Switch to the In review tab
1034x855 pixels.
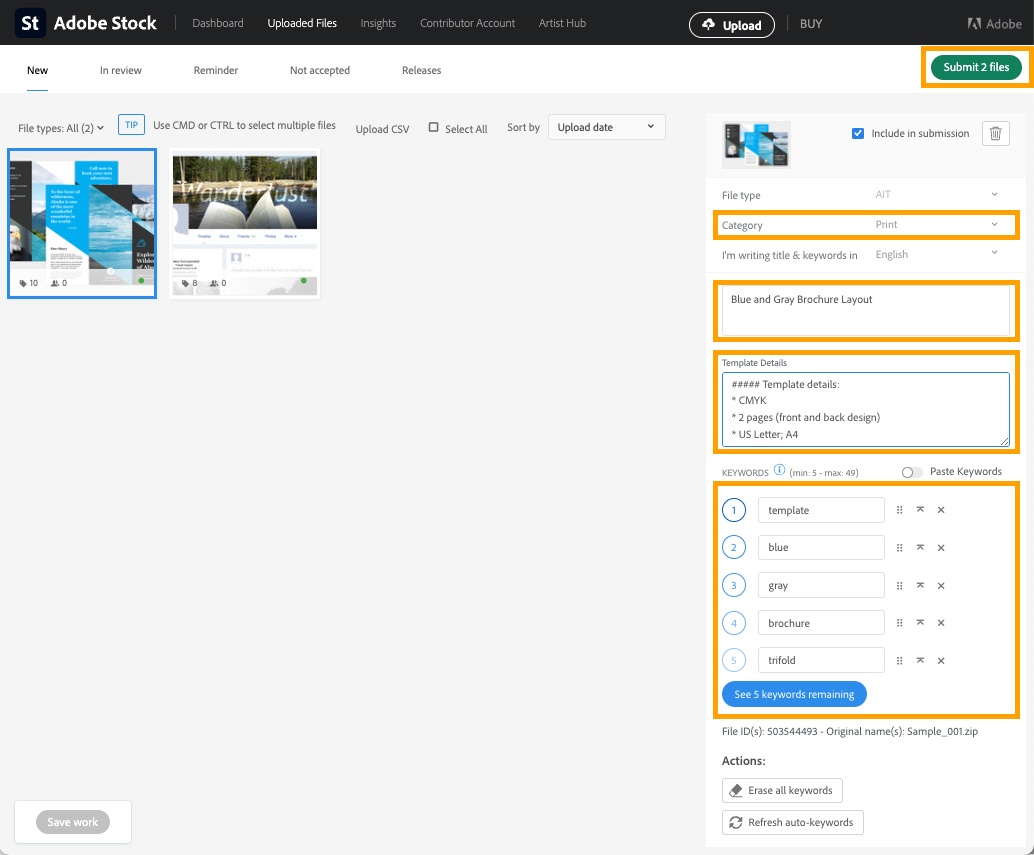pos(120,70)
